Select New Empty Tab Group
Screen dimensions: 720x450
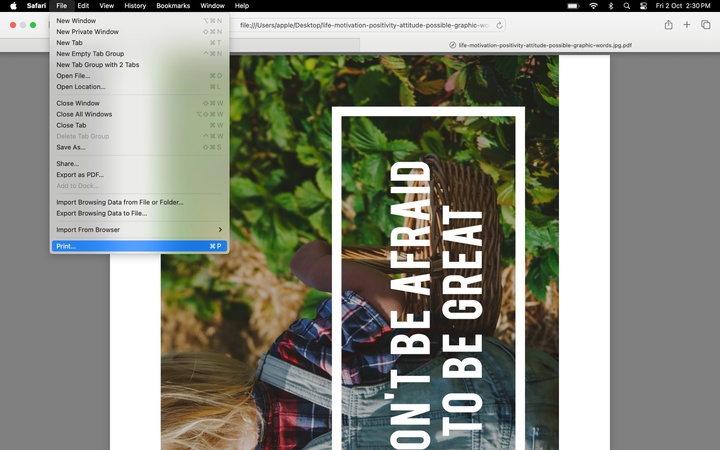click(139, 54)
